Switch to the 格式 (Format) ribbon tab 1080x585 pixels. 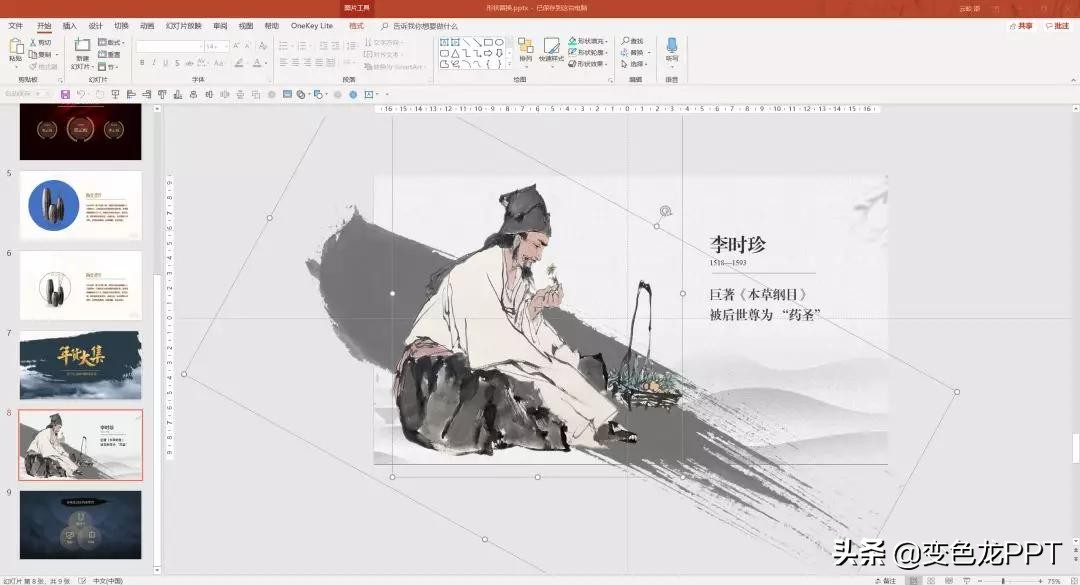click(357, 26)
